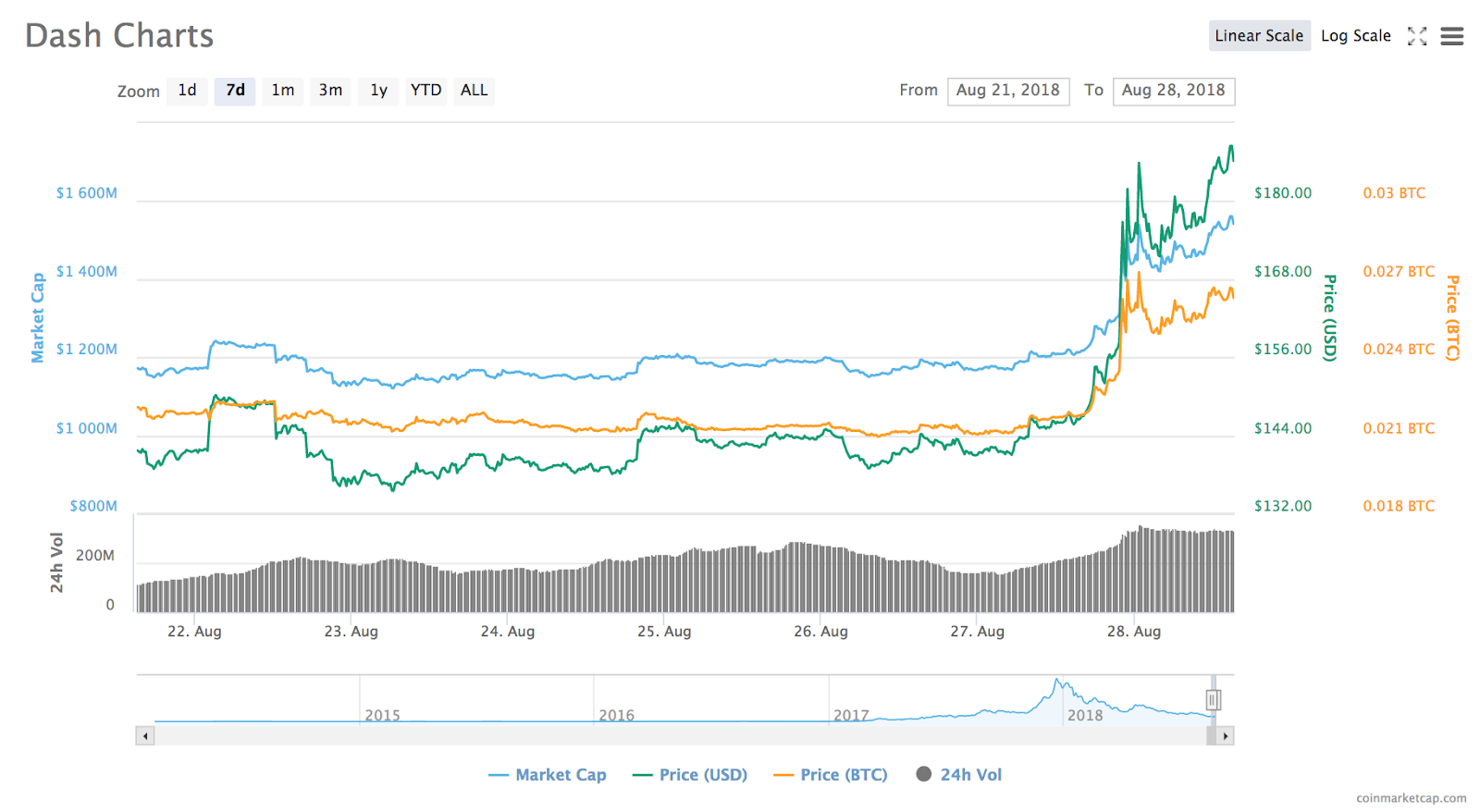This screenshot has width=1480, height=812.
Task: Click the 25. Aug axis label
Action: coord(664,632)
